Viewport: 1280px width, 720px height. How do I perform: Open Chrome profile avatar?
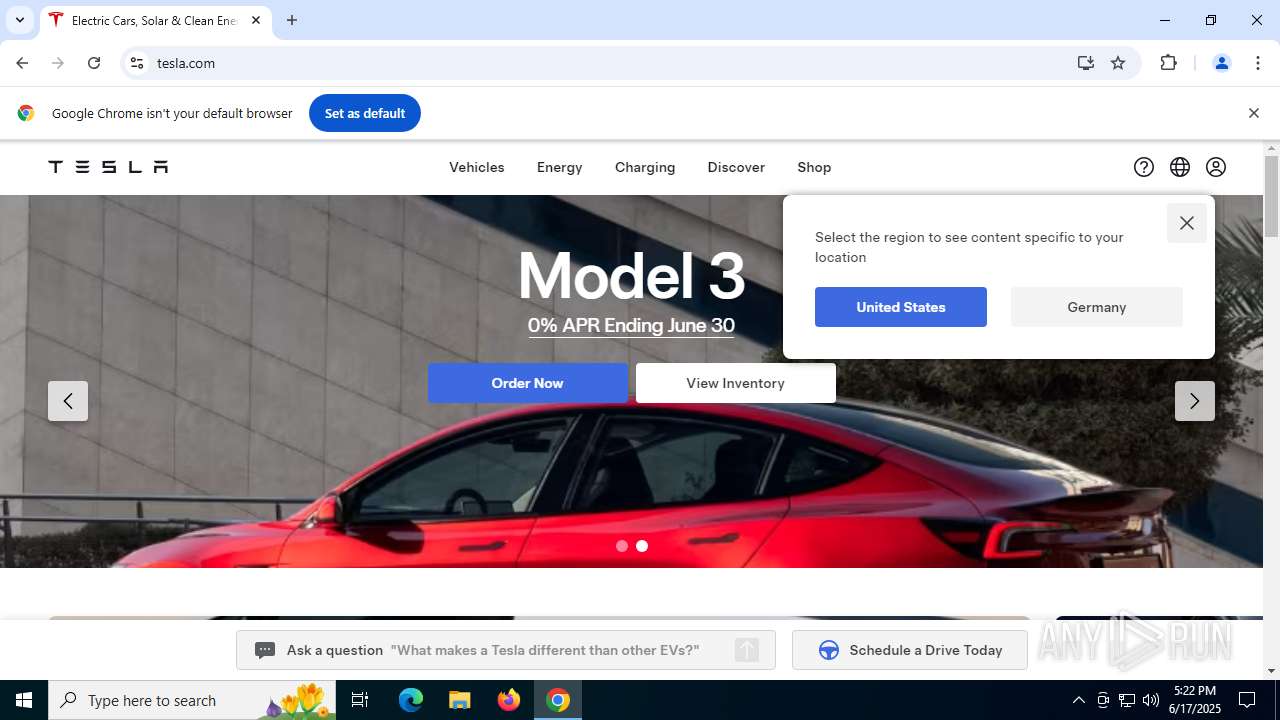1222,63
